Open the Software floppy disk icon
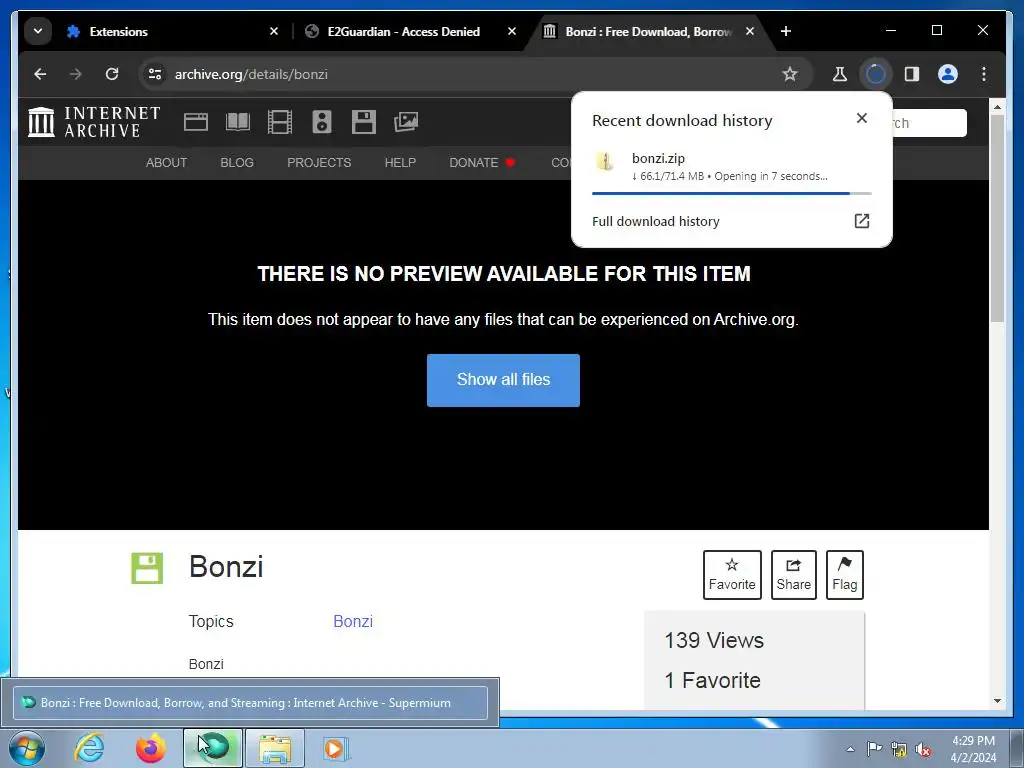This screenshot has width=1024, height=768. coord(364,122)
